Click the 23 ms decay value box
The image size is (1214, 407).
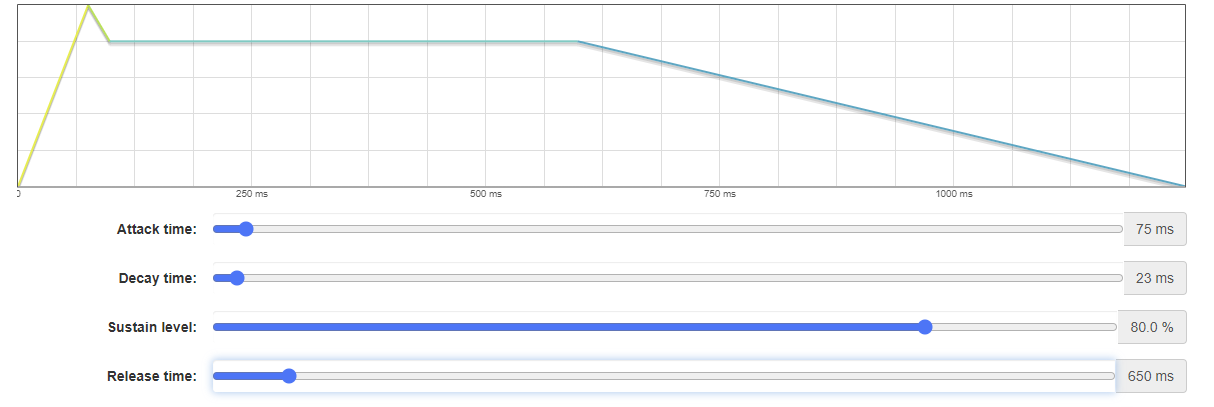point(1155,278)
